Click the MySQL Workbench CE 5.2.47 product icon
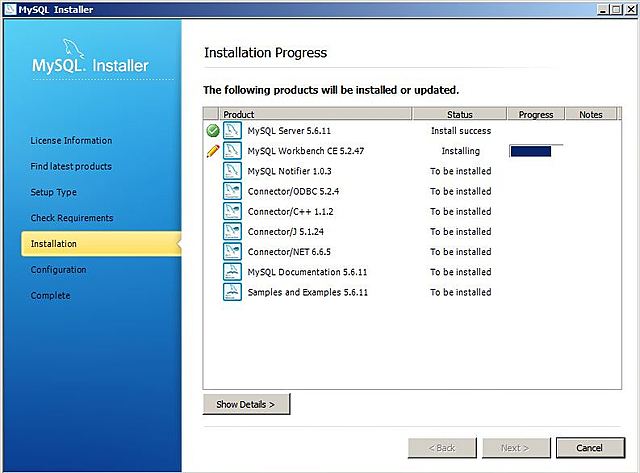Screen dimensions: 640x473 click(x=232, y=151)
